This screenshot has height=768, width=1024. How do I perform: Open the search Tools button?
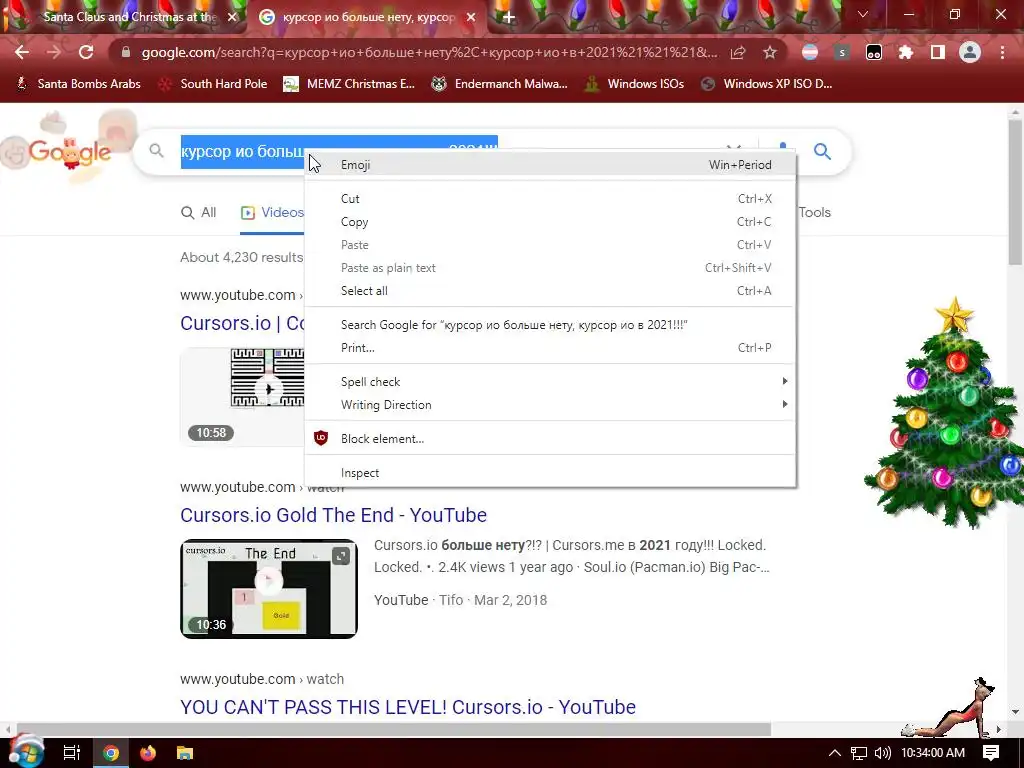814,212
